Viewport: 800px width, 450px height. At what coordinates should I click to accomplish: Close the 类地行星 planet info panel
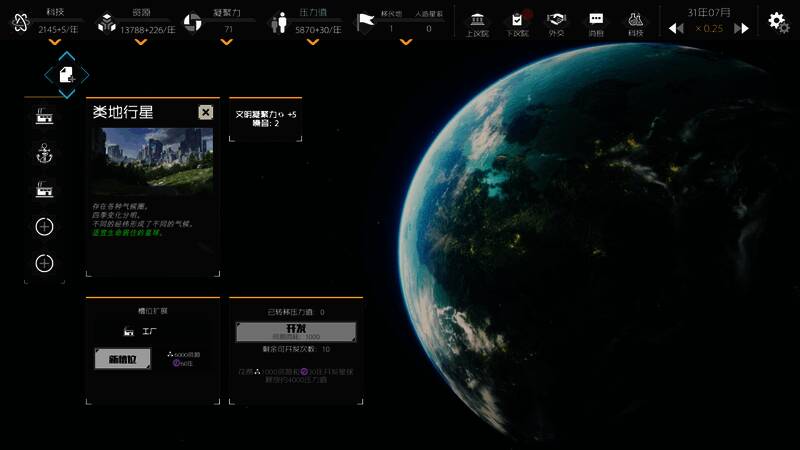pyautogui.click(x=206, y=113)
